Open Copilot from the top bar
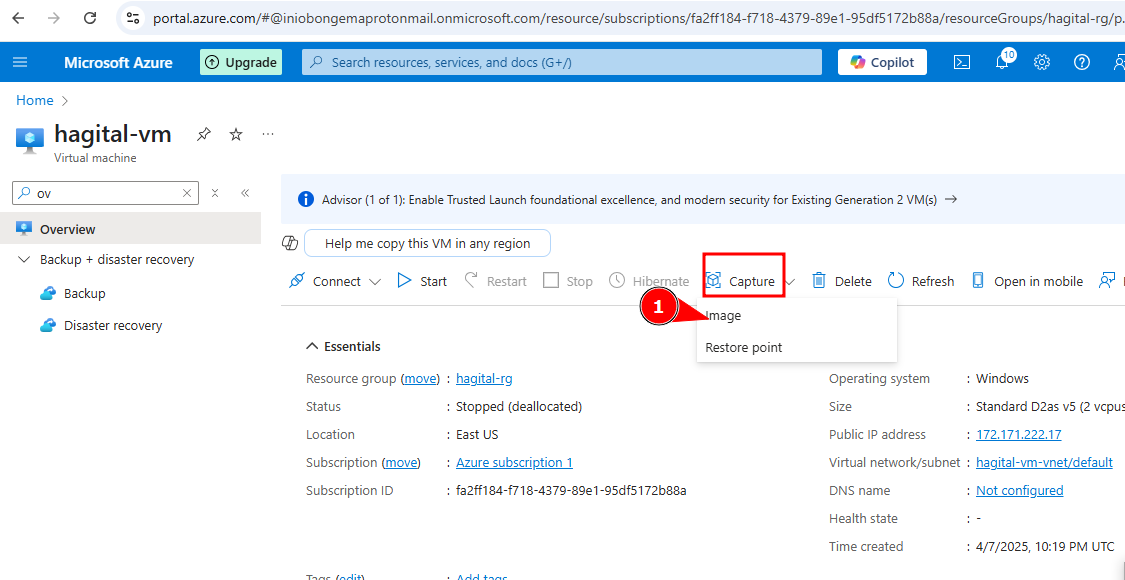Image resolution: width=1125 pixels, height=580 pixels. click(x=882, y=62)
